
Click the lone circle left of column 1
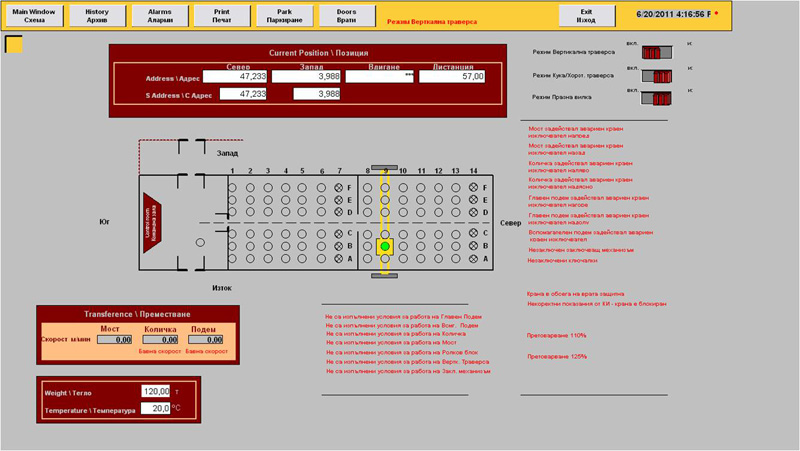(x=200, y=242)
